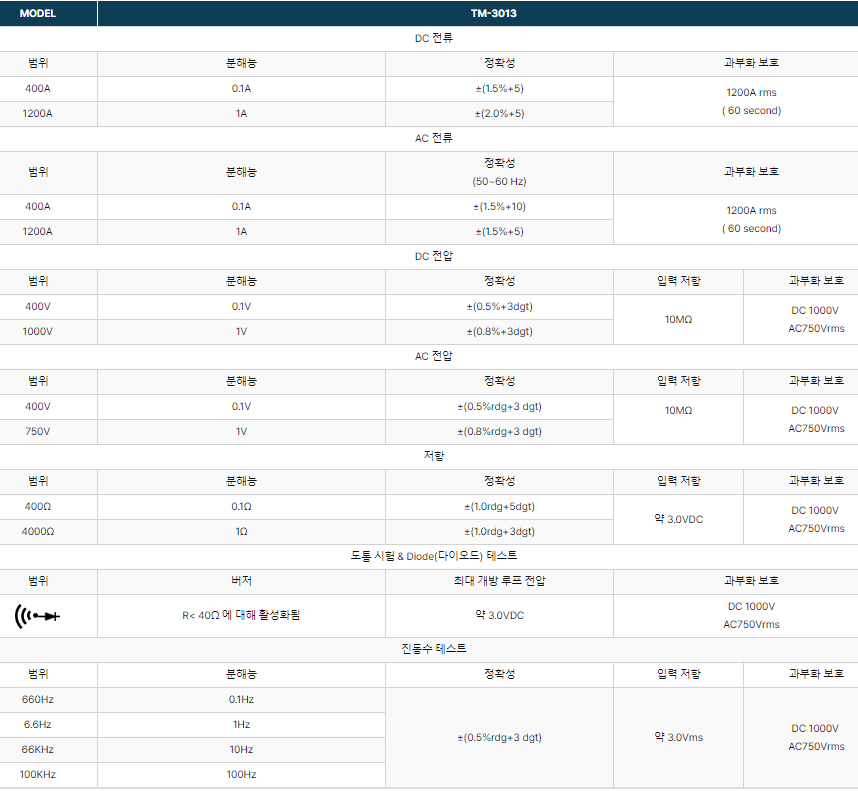Select the 750V range cell
The width and height of the screenshot is (858, 791).
coord(38,431)
